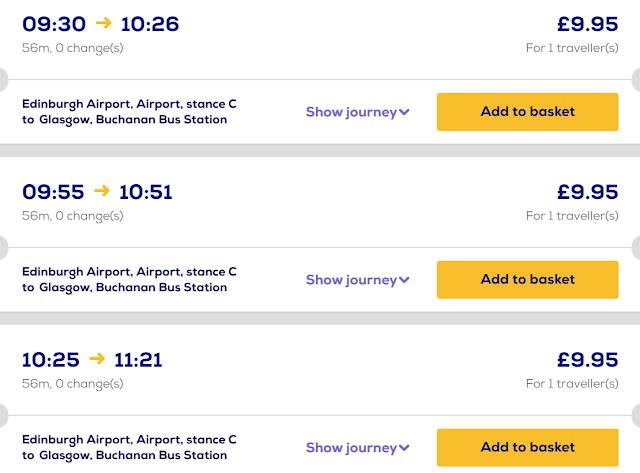The image size is (640, 473).
Task: Select the 10:51 arrival time
Action: 146,191
